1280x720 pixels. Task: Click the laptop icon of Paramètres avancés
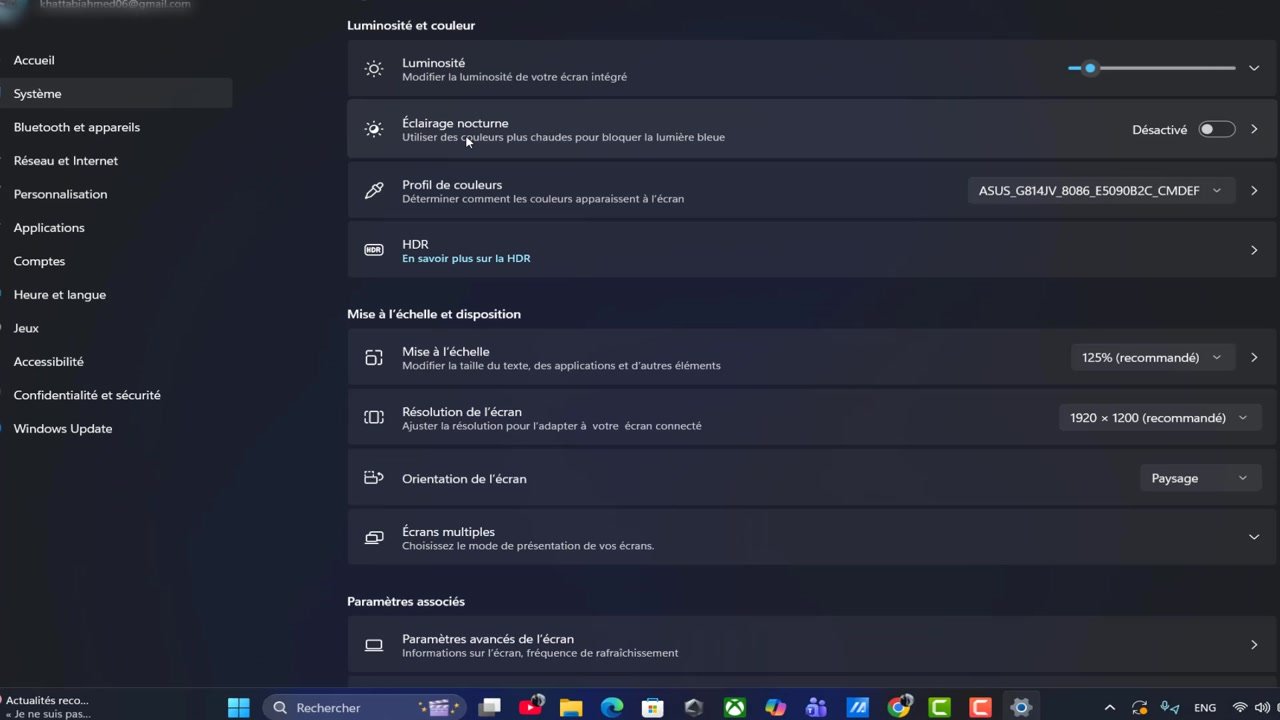tap(374, 645)
